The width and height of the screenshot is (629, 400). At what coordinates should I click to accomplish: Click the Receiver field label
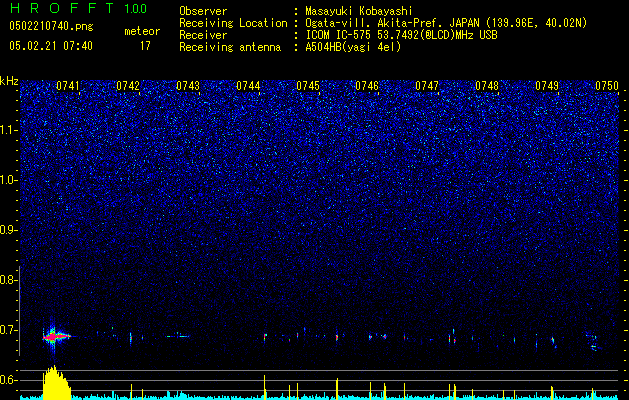(203, 35)
